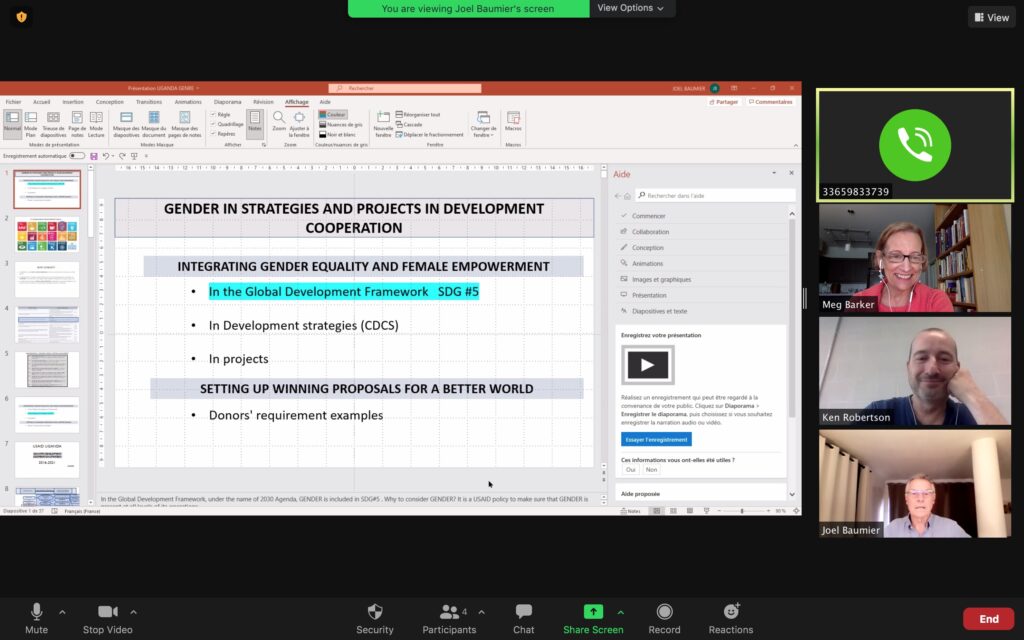This screenshot has height=640, width=1024.
Task: Expand audio options arrow beside Mute
Action: click(x=62, y=612)
